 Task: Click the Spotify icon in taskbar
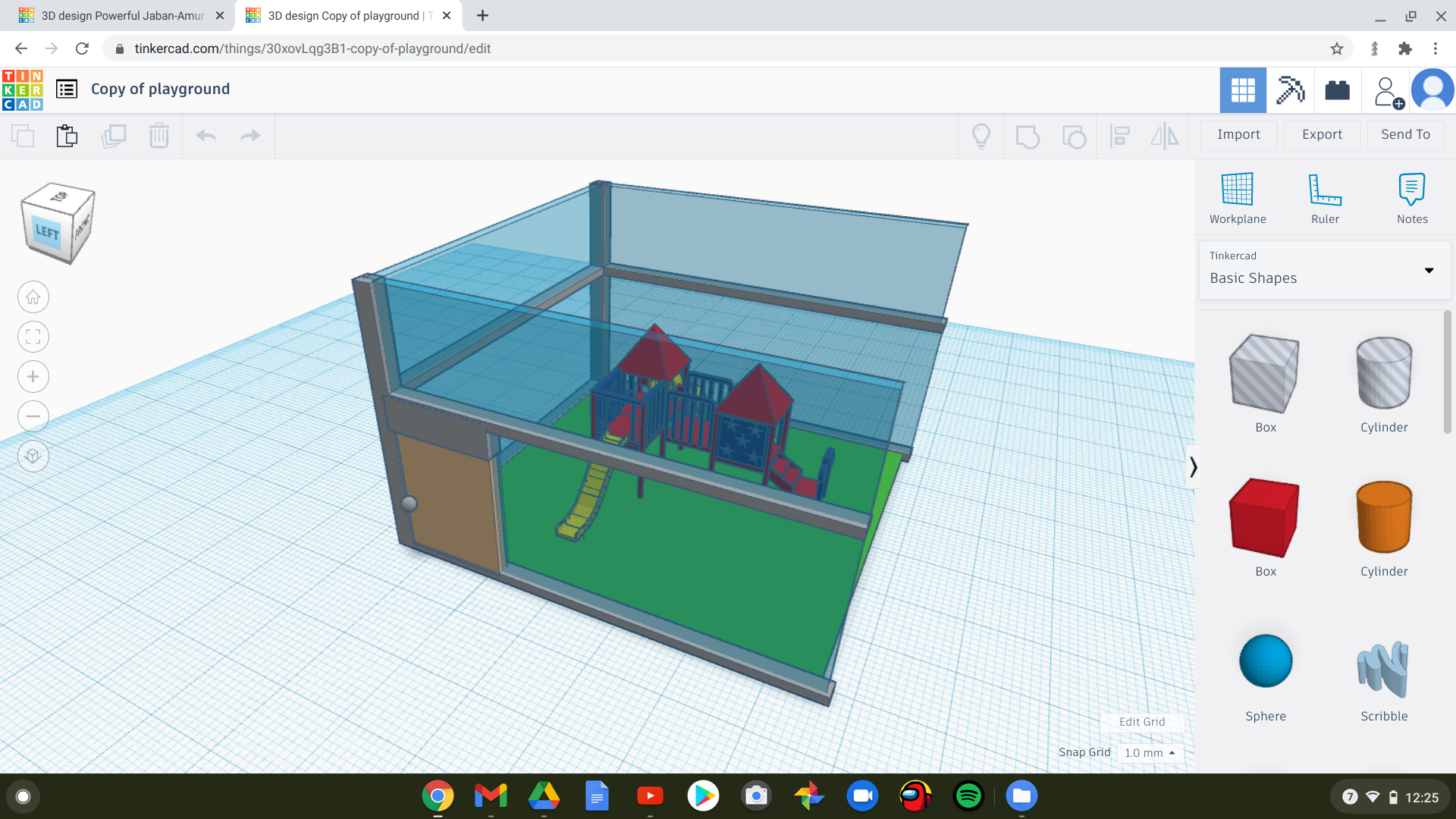(968, 796)
